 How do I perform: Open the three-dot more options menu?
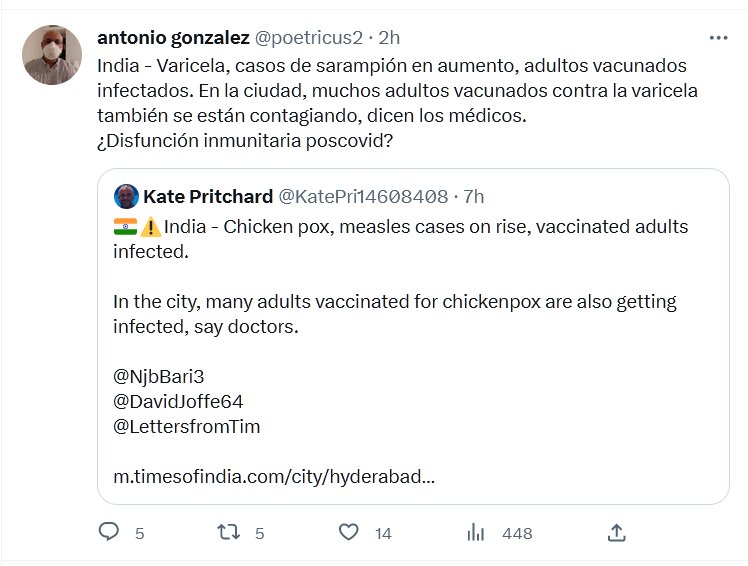pyautogui.click(x=718, y=38)
